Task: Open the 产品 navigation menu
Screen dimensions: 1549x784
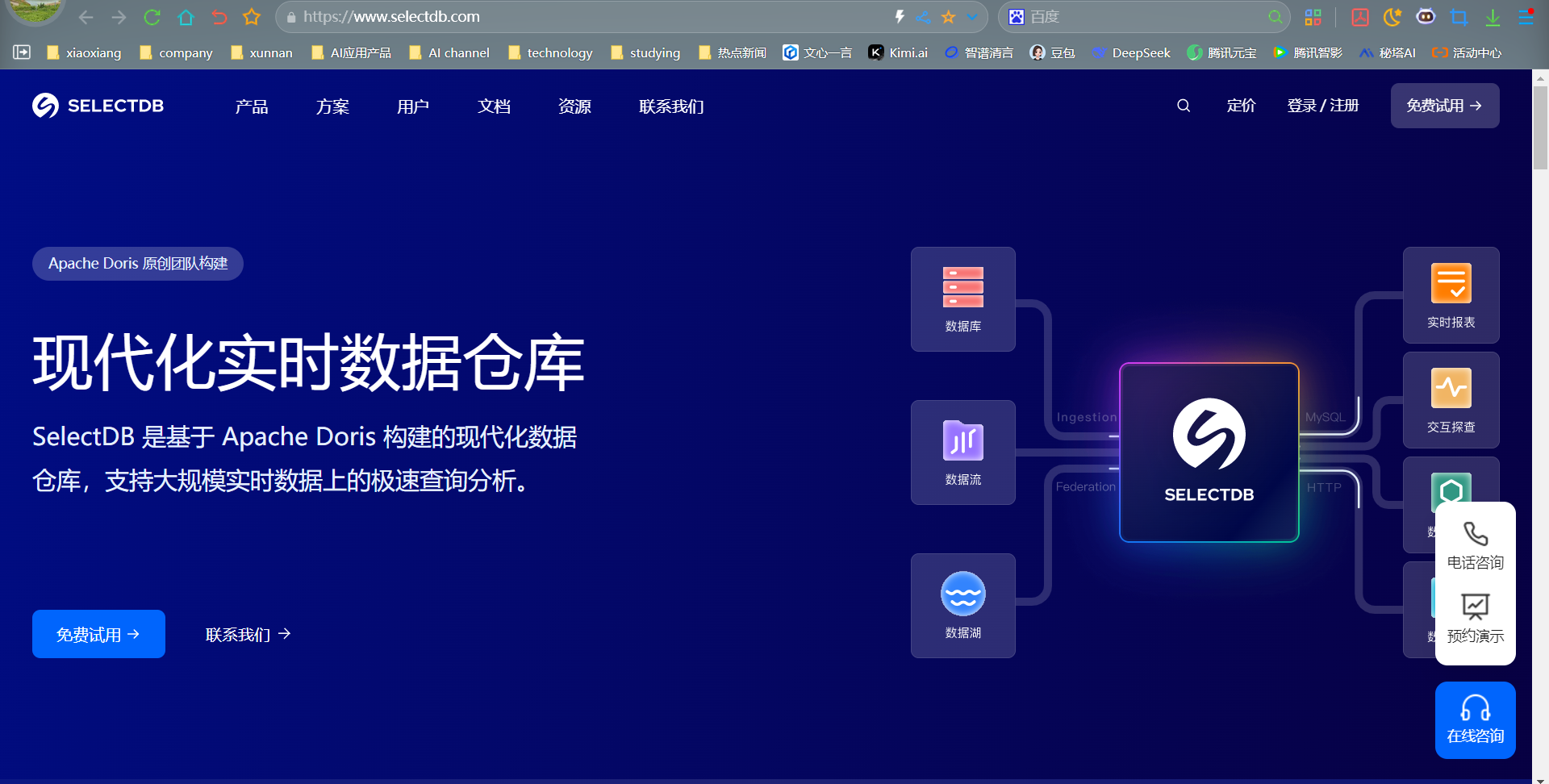Action: [x=252, y=106]
